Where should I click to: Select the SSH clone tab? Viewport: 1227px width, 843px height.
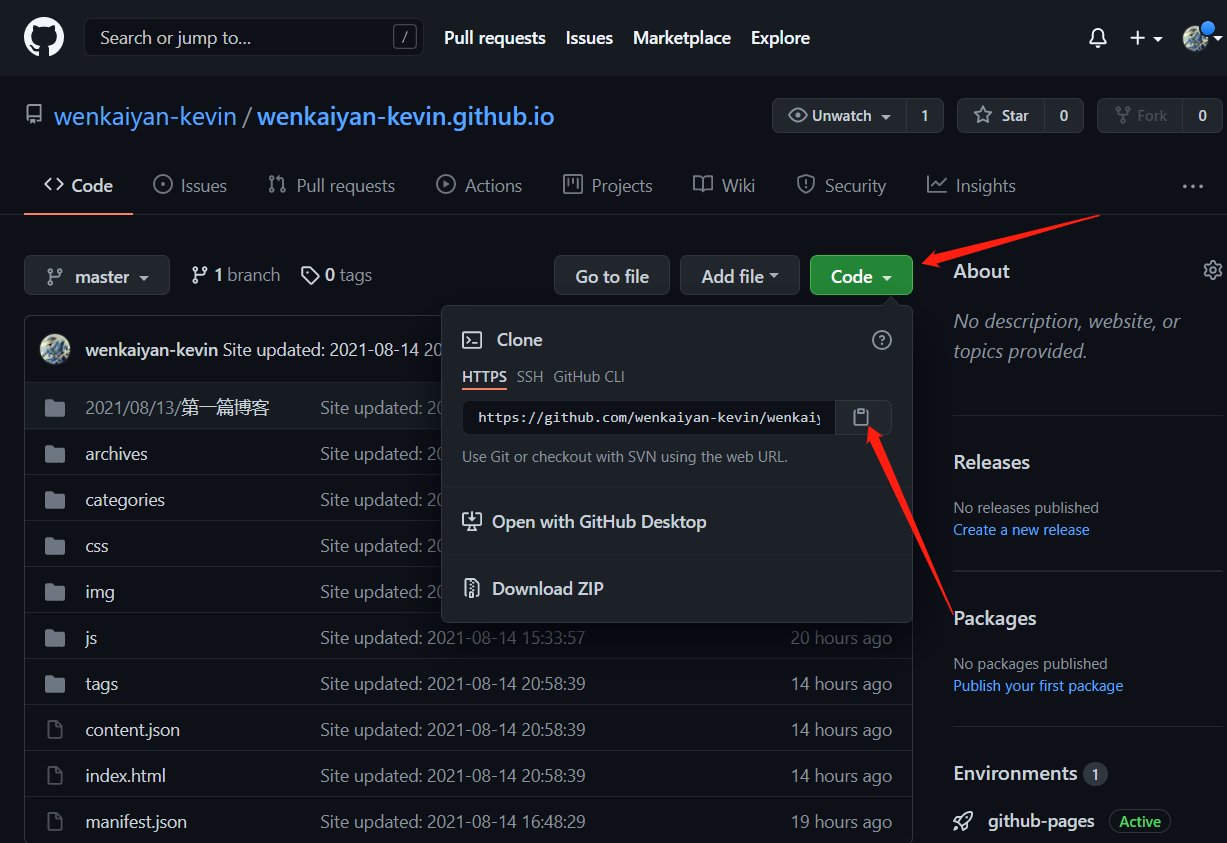point(530,377)
